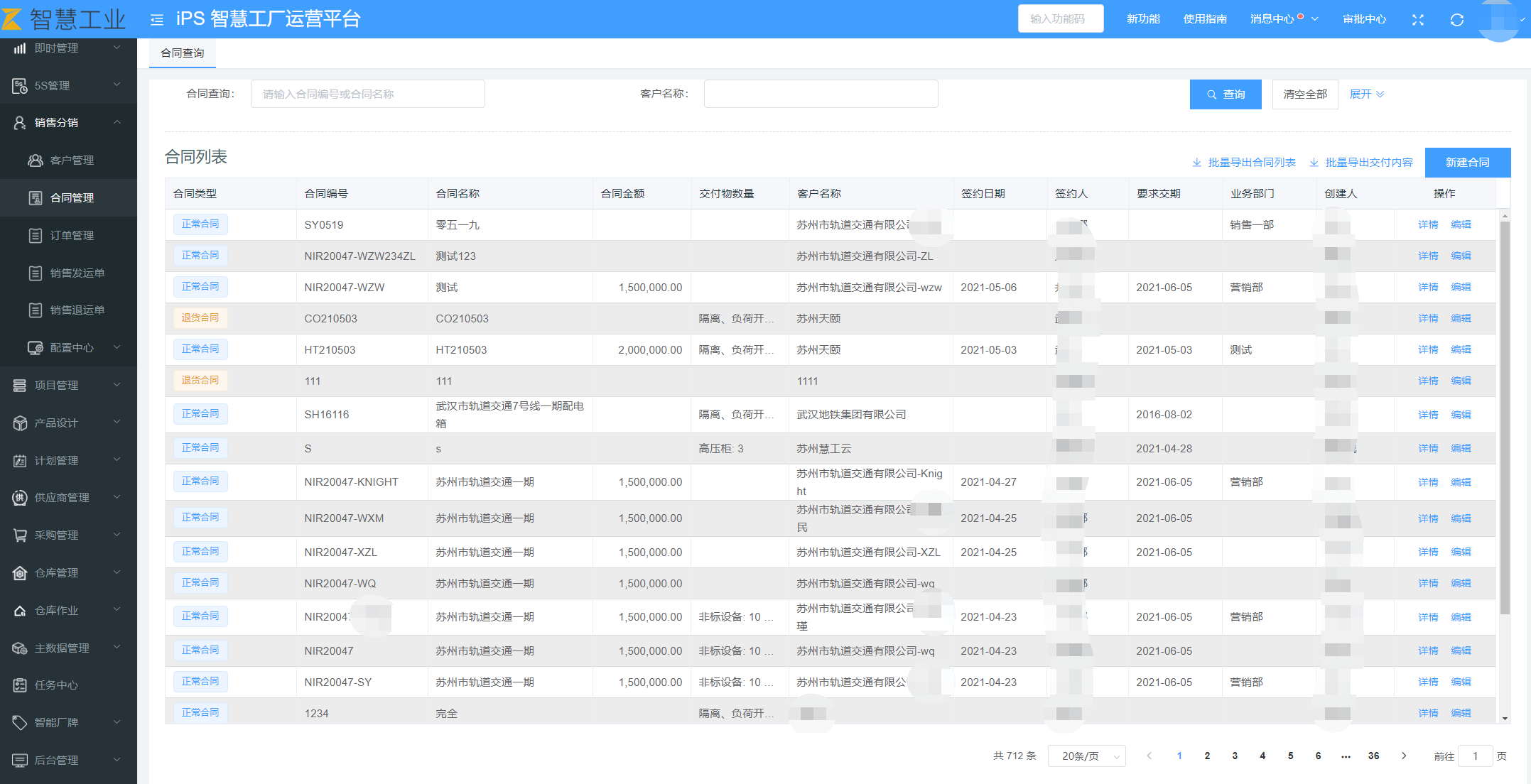The width and height of the screenshot is (1531, 784).
Task: Open 详情 for contract SY0519
Action: coord(1427,224)
